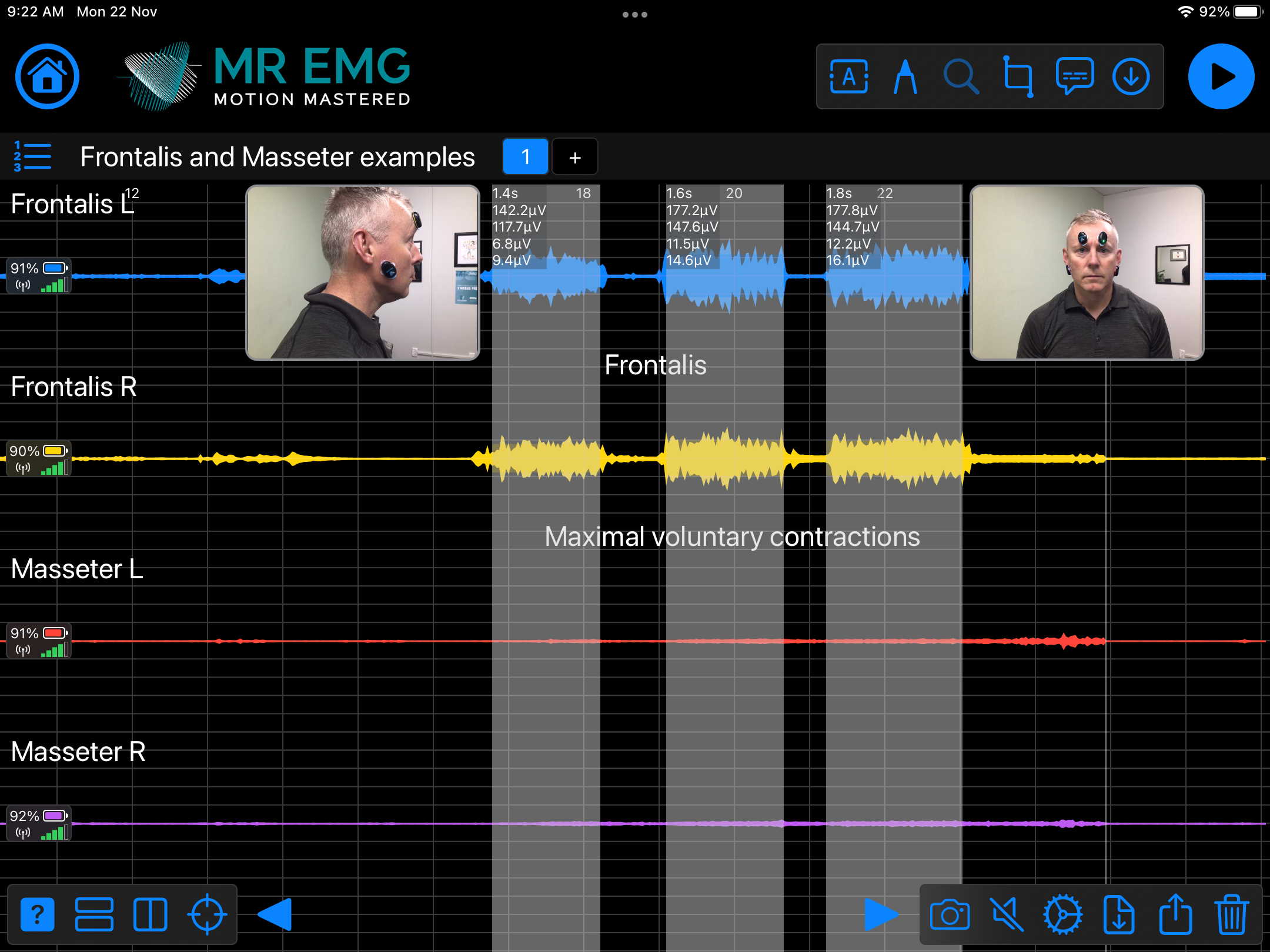Image resolution: width=1270 pixels, height=952 pixels.
Task: Start playback with the large play button
Action: 1221,76
